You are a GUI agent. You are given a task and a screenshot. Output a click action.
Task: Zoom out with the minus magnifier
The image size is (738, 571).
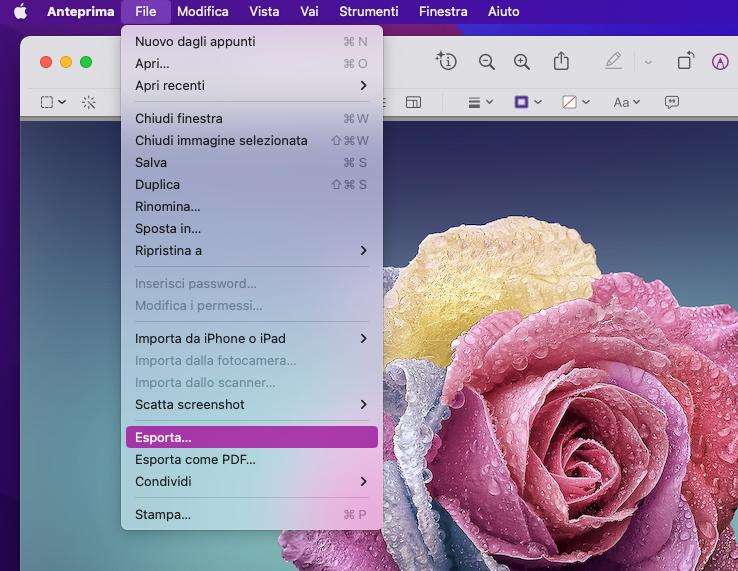(487, 62)
